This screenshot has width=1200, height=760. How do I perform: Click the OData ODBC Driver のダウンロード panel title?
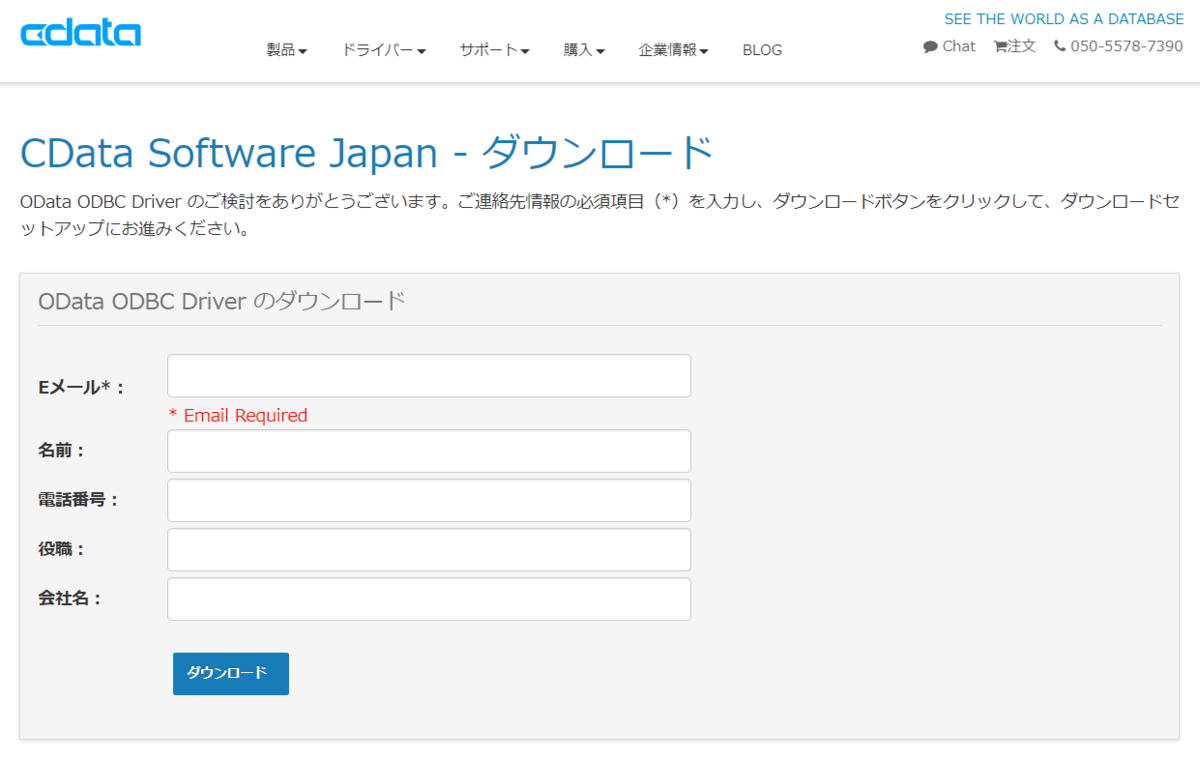222,300
